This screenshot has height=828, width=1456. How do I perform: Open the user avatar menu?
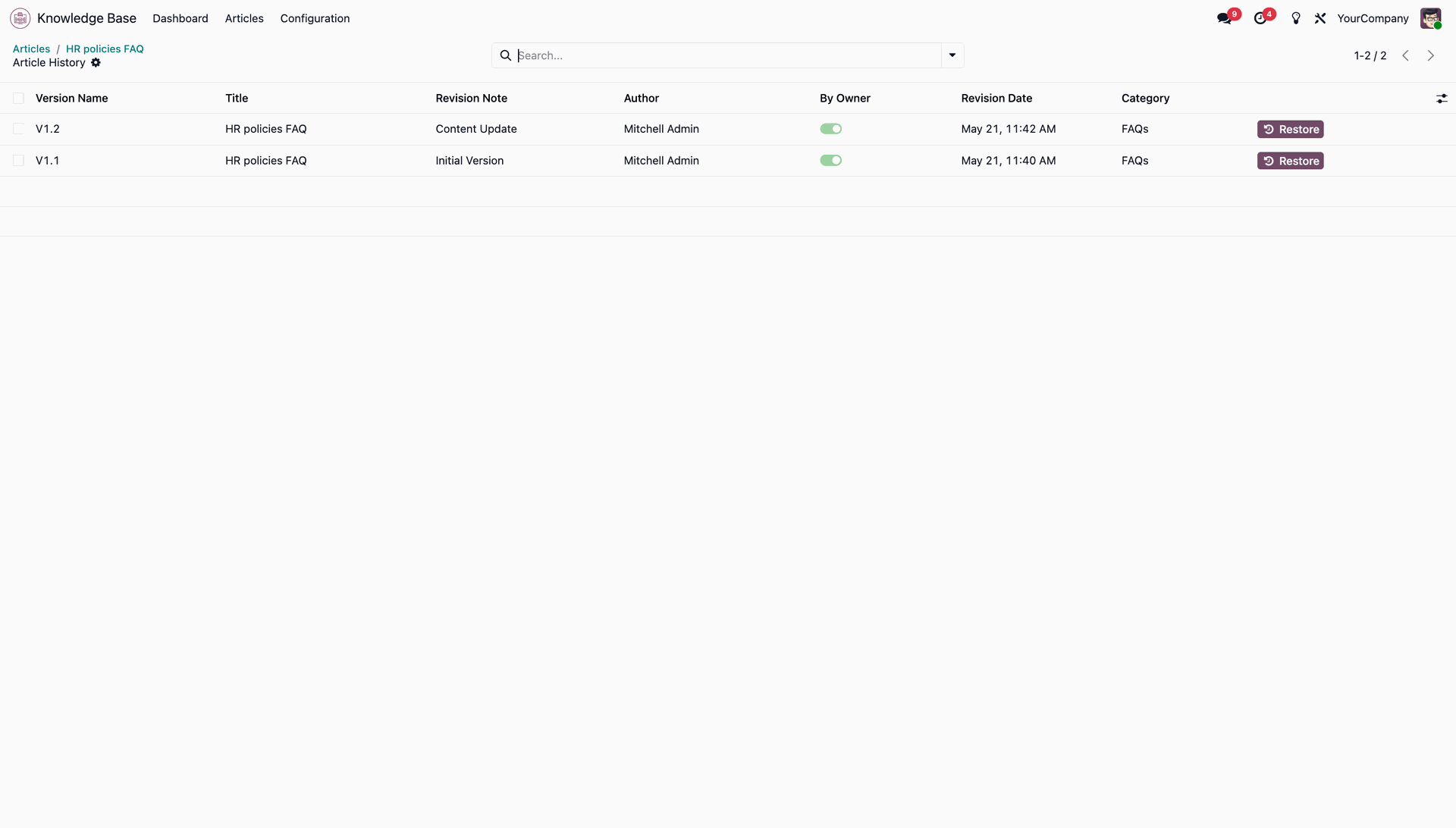tap(1430, 18)
